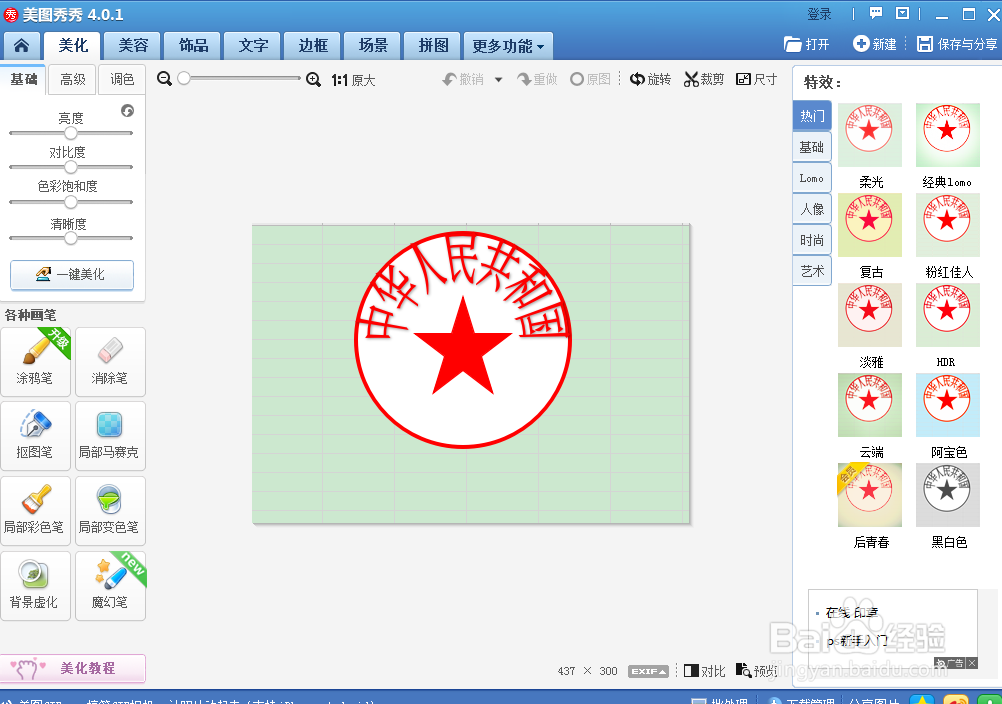Image resolution: width=1002 pixels, height=704 pixels.
Task: Select the 局部彩色笔 partial color brush
Action: pyautogui.click(x=36, y=511)
